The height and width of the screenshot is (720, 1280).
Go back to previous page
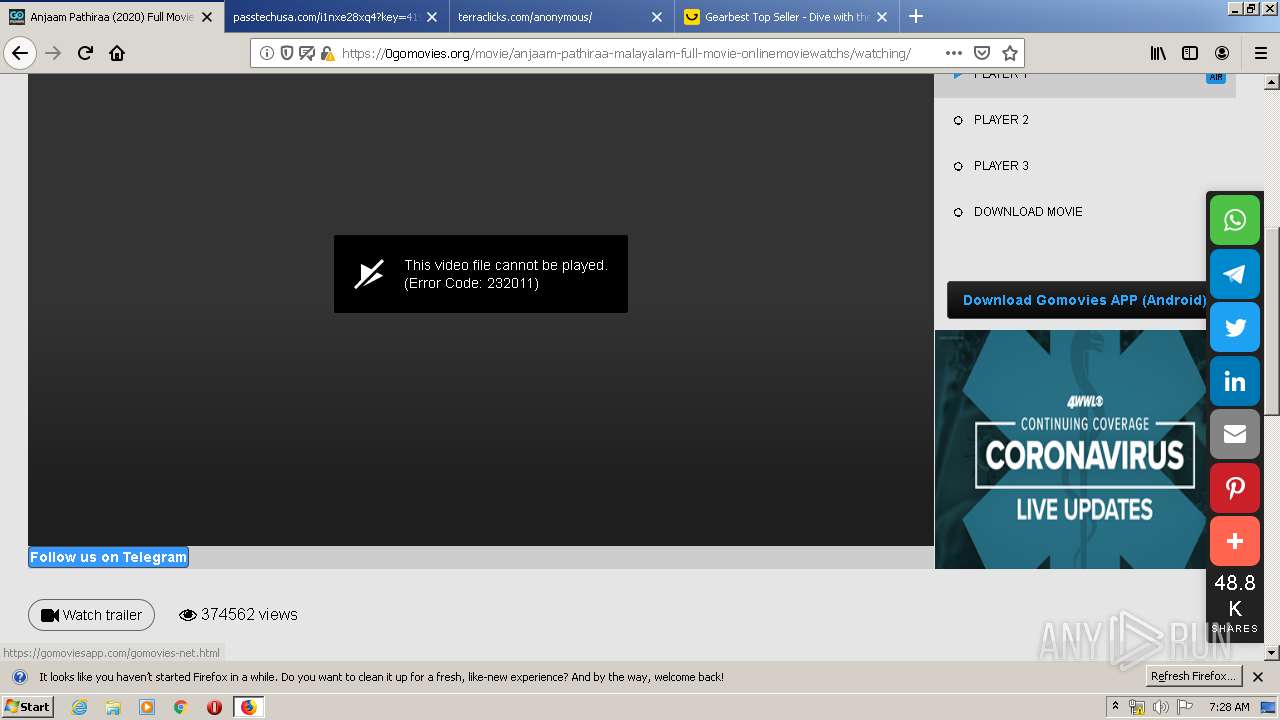[x=20, y=53]
